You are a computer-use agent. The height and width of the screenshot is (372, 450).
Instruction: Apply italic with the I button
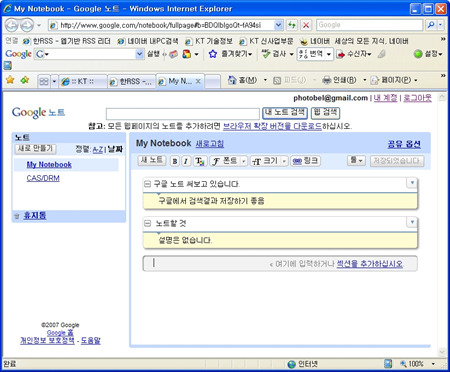pyautogui.click(x=186, y=161)
